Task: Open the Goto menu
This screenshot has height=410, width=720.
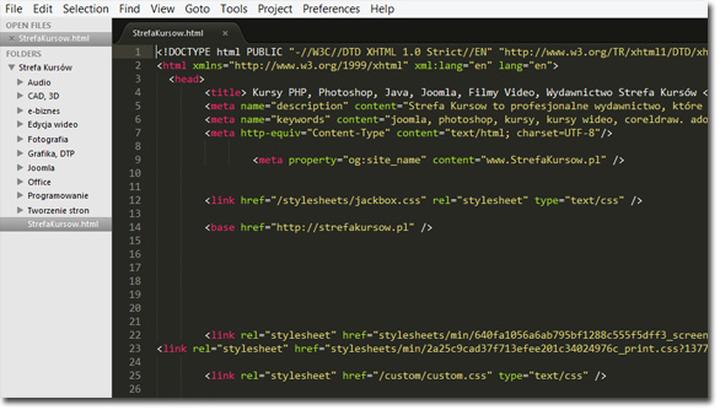Action: tap(197, 9)
